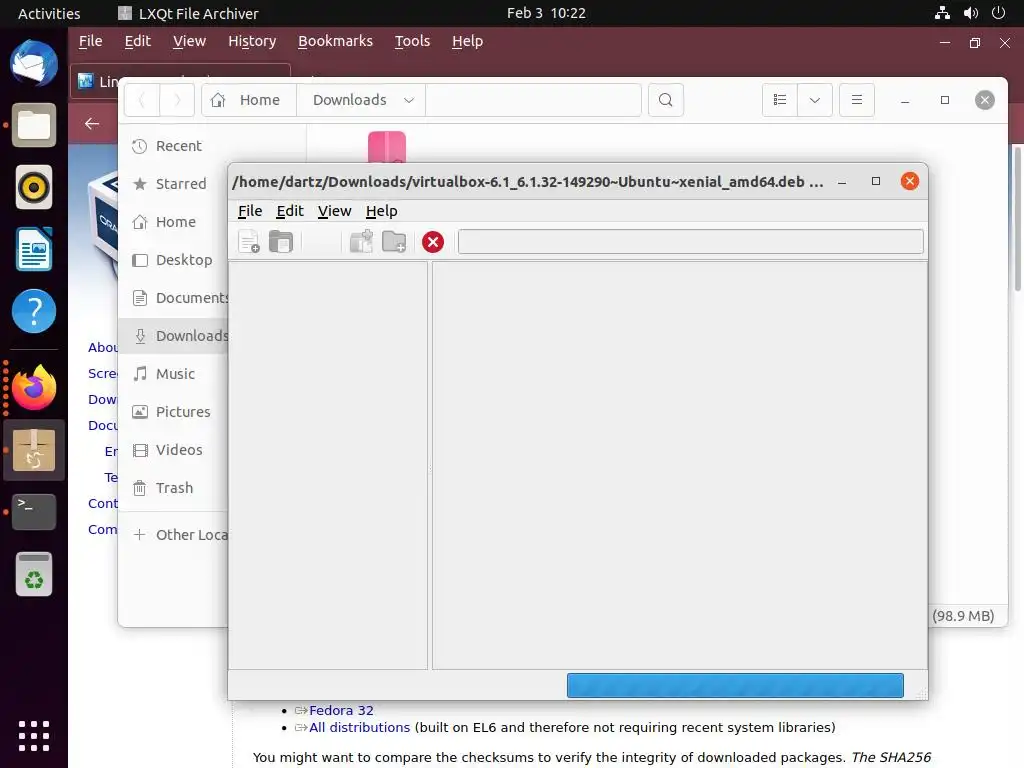Viewport: 1024px width, 768px height.
Task: Open the hamburger menu in Files window
Action: click(857, 100)
